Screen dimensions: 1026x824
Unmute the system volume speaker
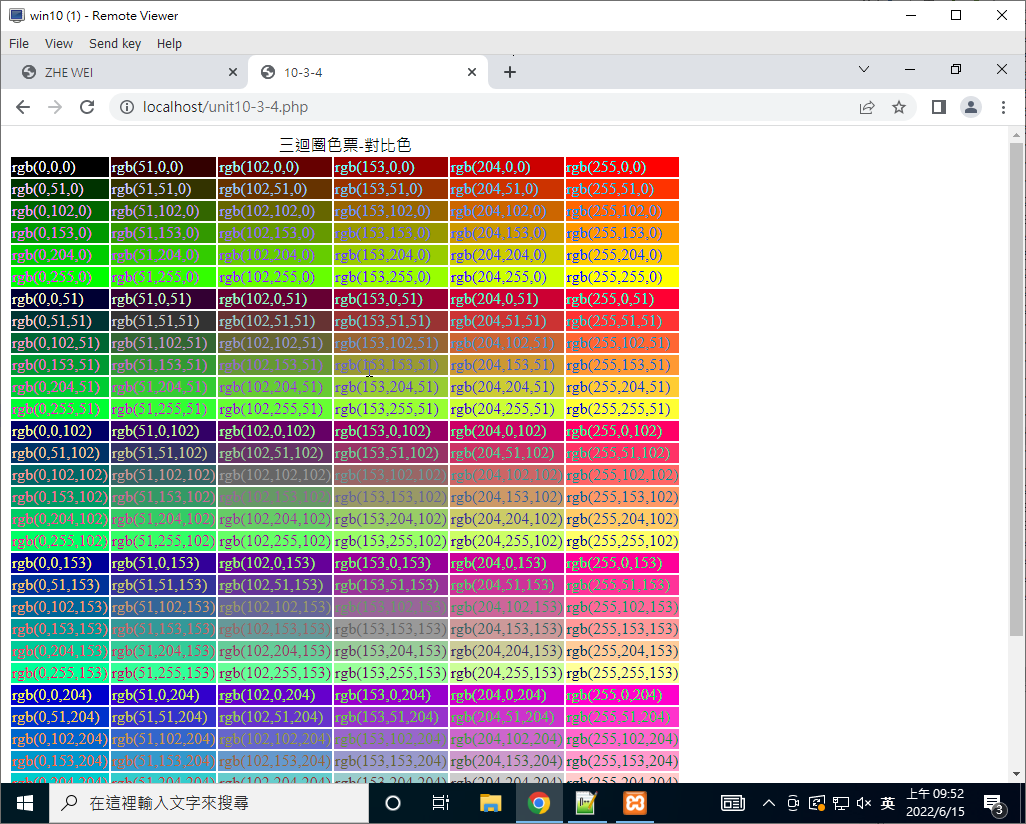point(862,803)
